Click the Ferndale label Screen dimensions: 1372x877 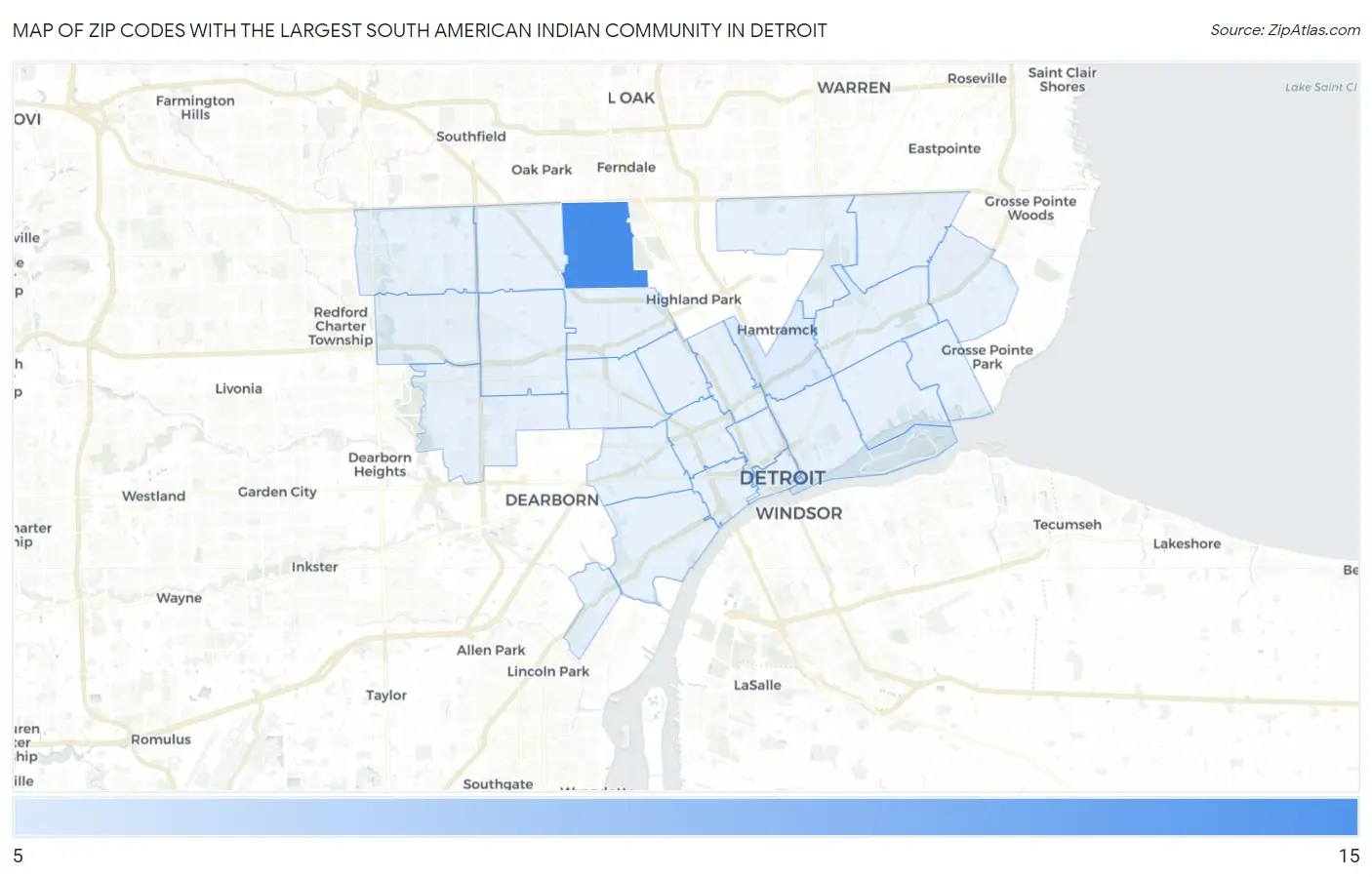[626, 167]
